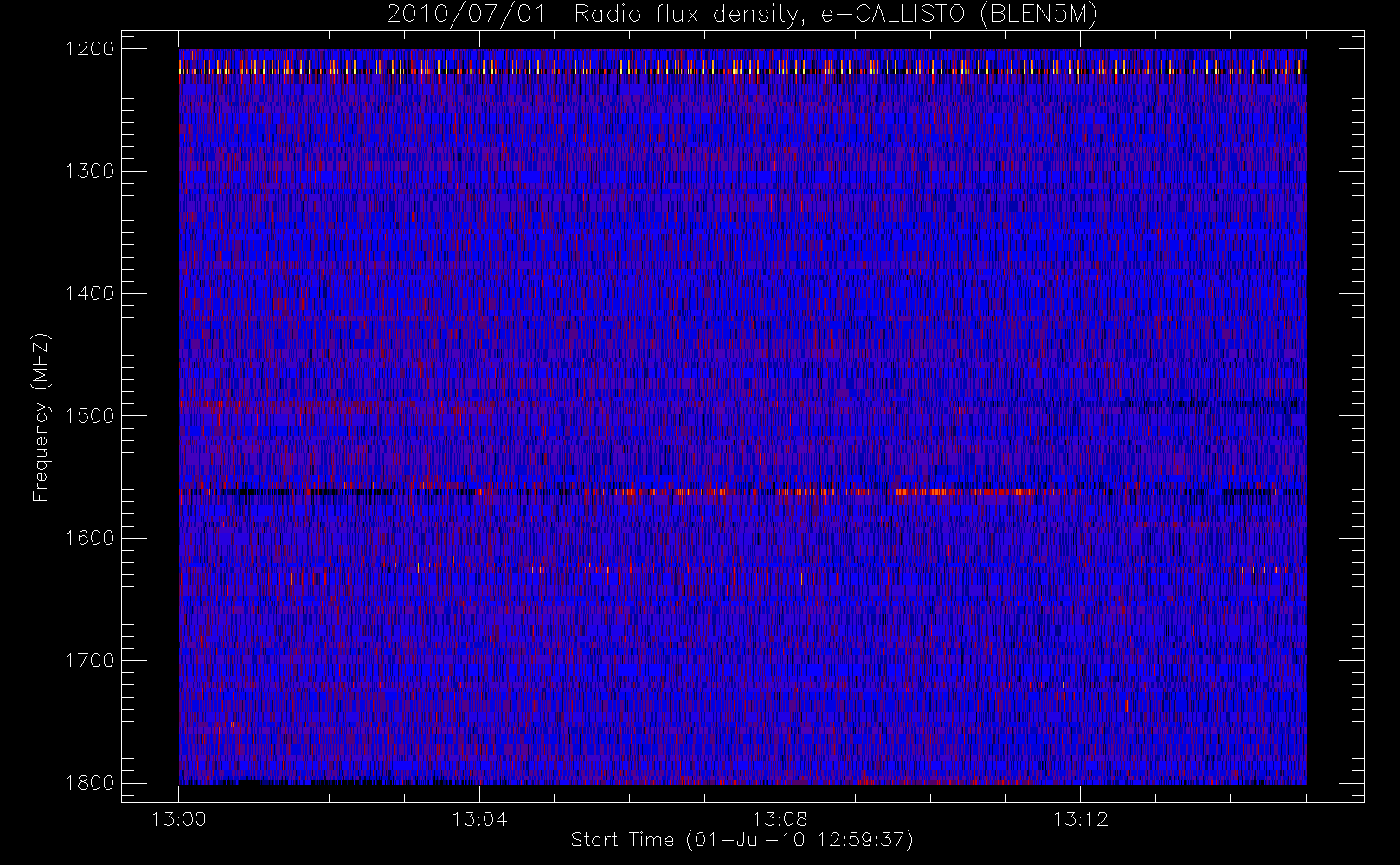
Task: Pick the 1500 frequency tick label
Action: (x=90, y=416)
